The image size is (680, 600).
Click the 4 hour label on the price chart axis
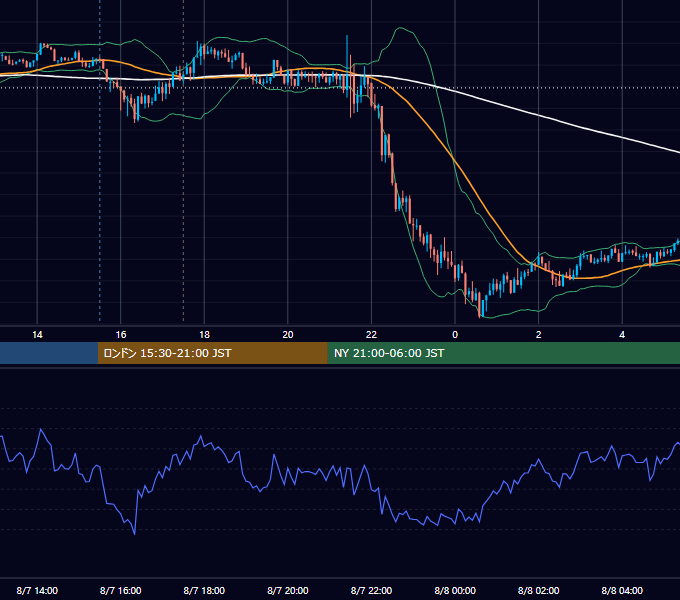pos(622,335)
